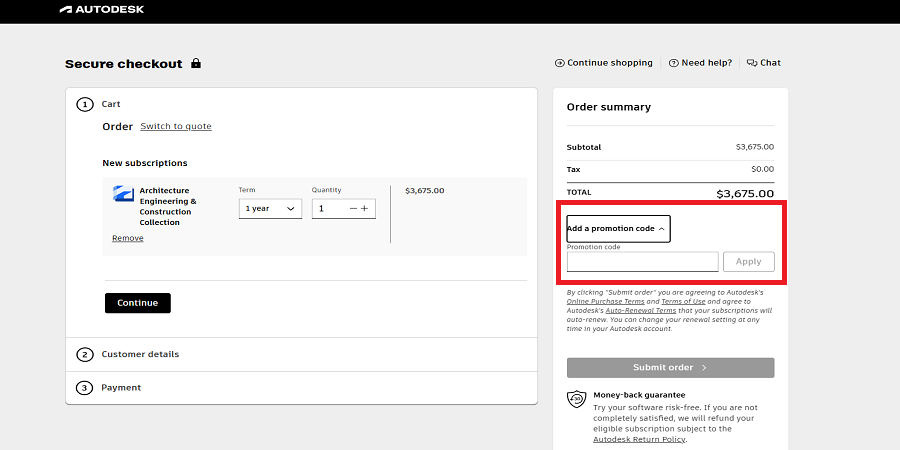Viewport: 900px width, 450px height.
Task: Select the Cart step heading
Action: 111,104
